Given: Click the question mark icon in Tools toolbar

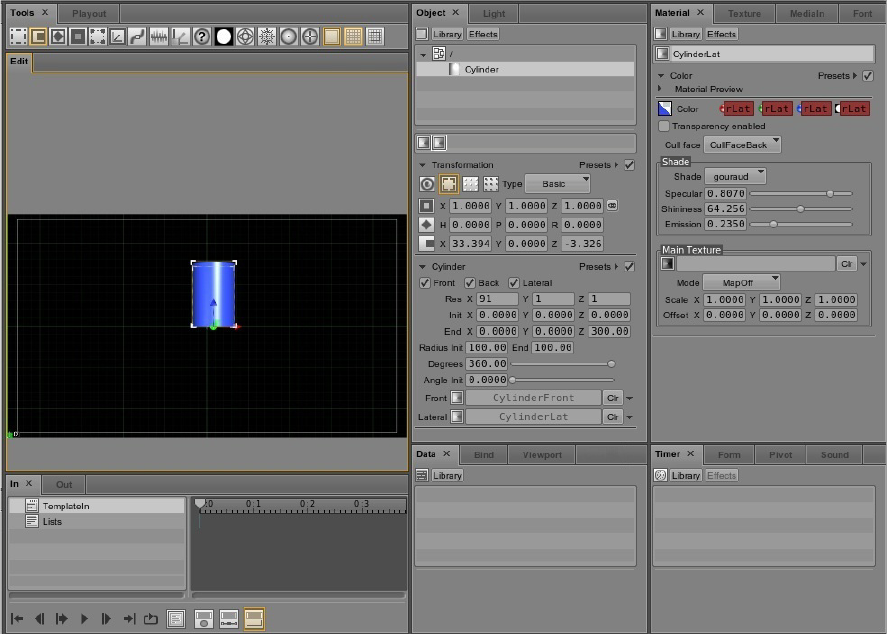Looking at the screenshot, I should [x=202, y=37].
